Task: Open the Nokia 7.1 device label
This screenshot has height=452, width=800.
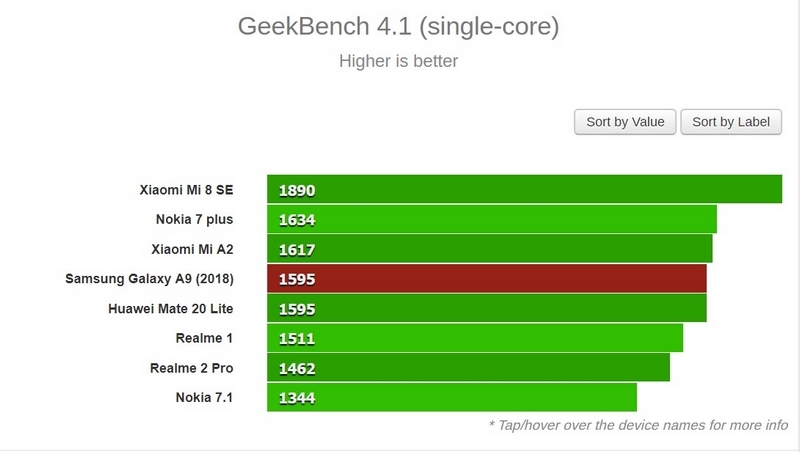Action: 204,397
